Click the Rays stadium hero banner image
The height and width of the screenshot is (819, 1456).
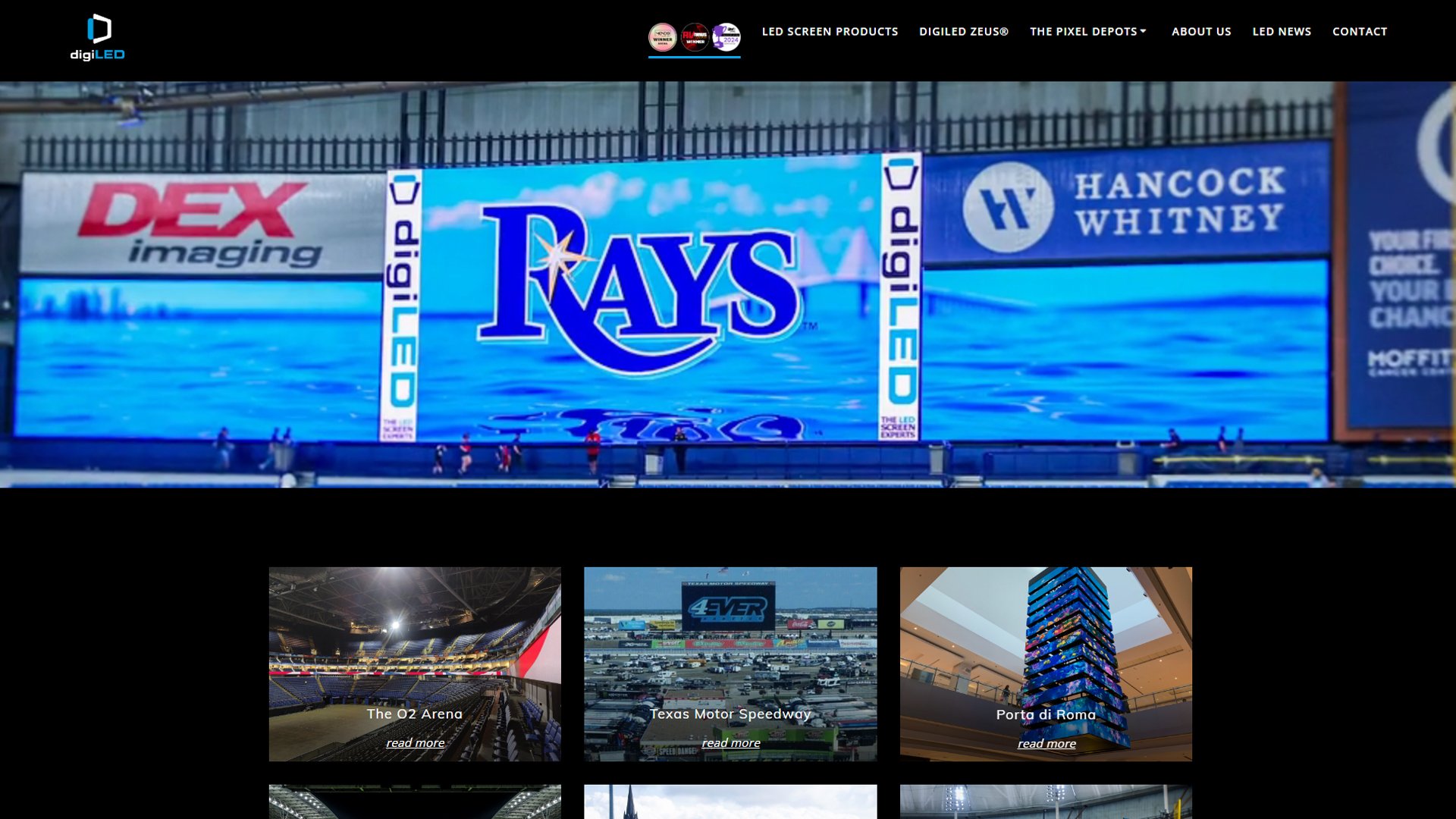(x=728, y=284)
